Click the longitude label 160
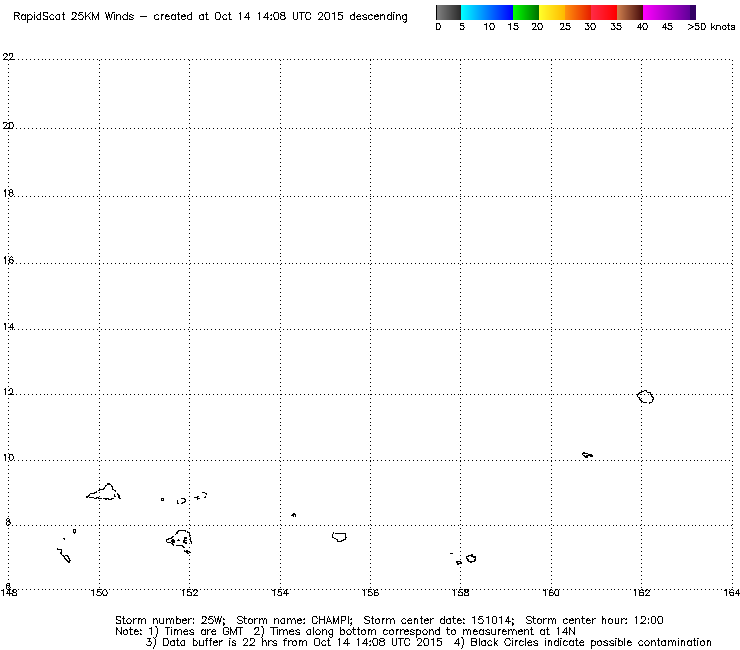Viewport: 740px width, 650px height. click(551, 592)
